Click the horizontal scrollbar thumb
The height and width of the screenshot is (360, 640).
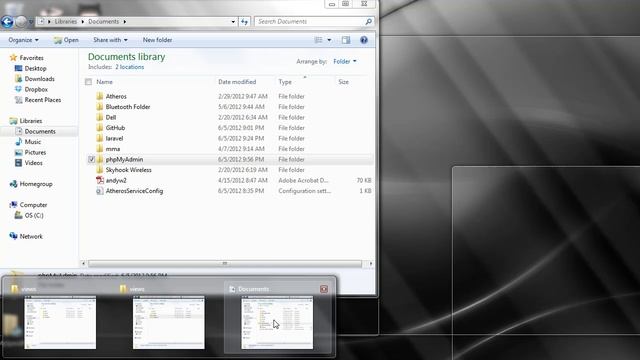click(224, 264)
